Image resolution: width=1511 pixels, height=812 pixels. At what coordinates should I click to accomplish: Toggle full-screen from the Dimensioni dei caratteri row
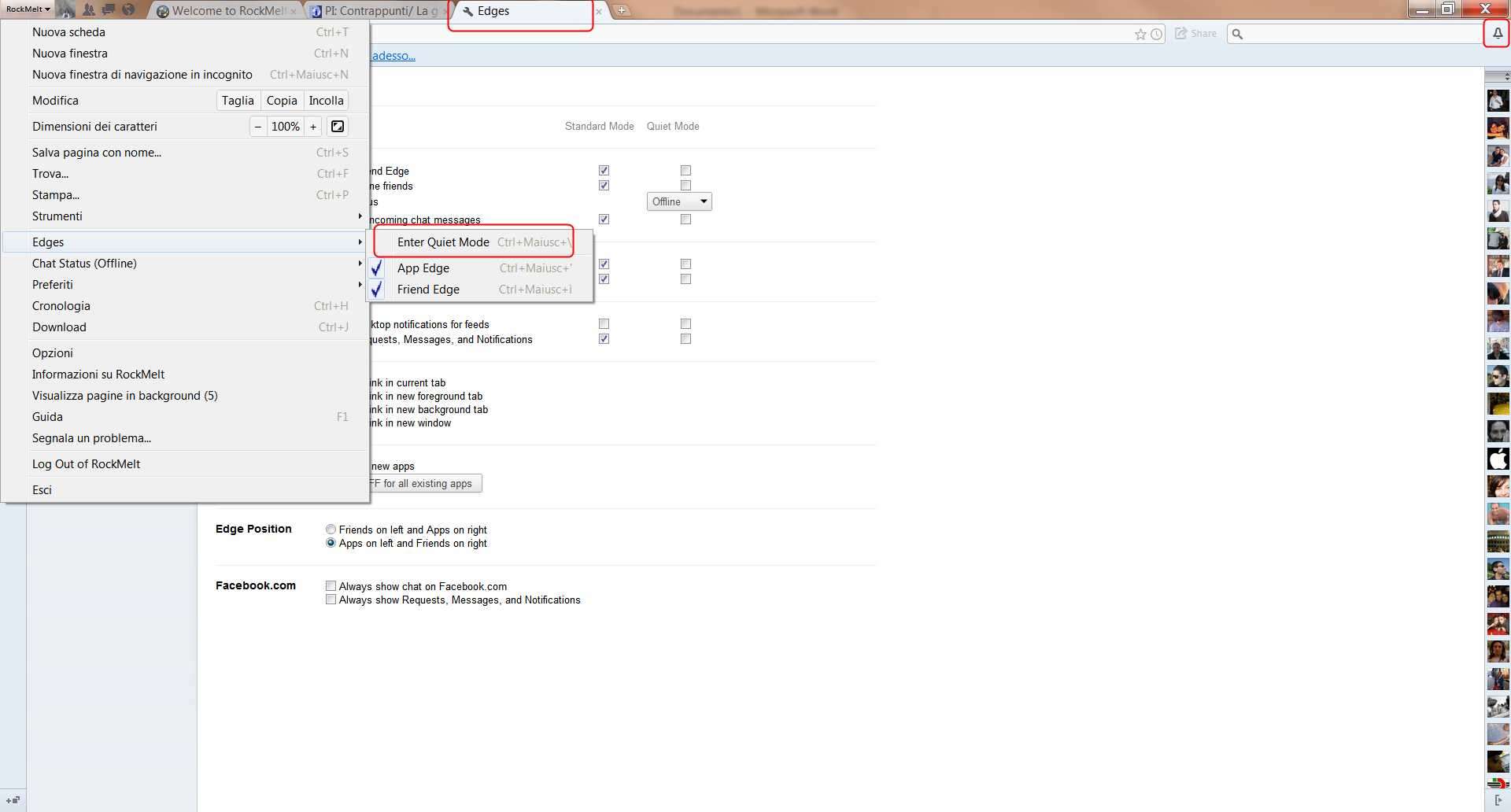[x=338, y=126]
